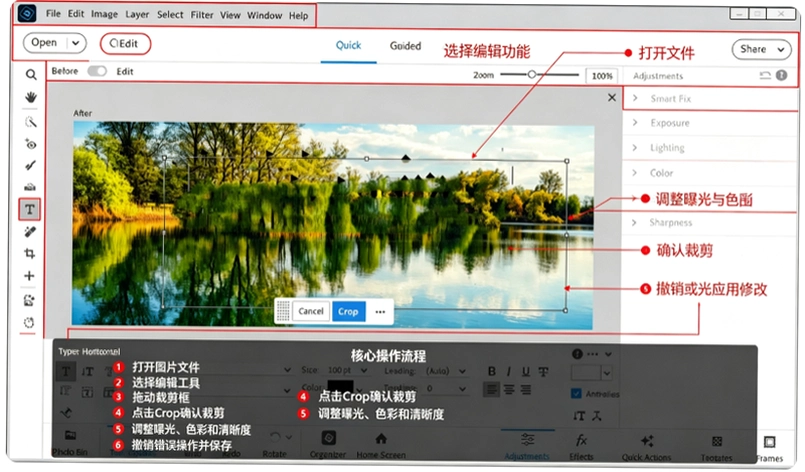Open the Organizer
This screenshot has width=805, height=472.
point(328,445)
